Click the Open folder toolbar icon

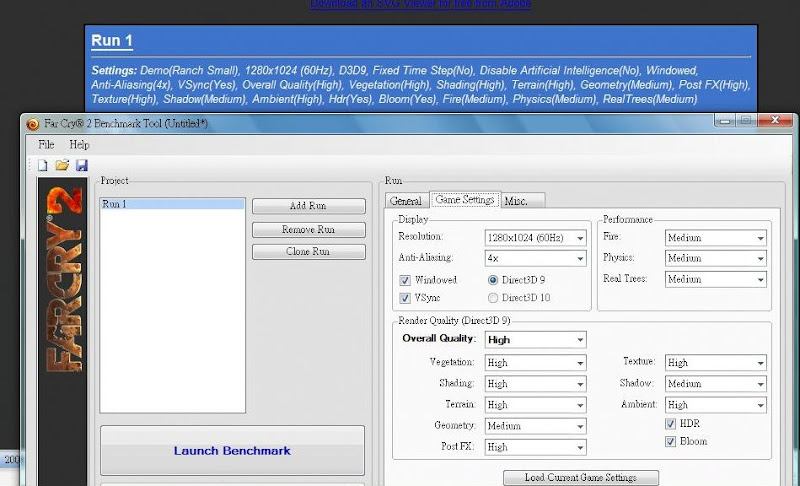coord(62,165)
